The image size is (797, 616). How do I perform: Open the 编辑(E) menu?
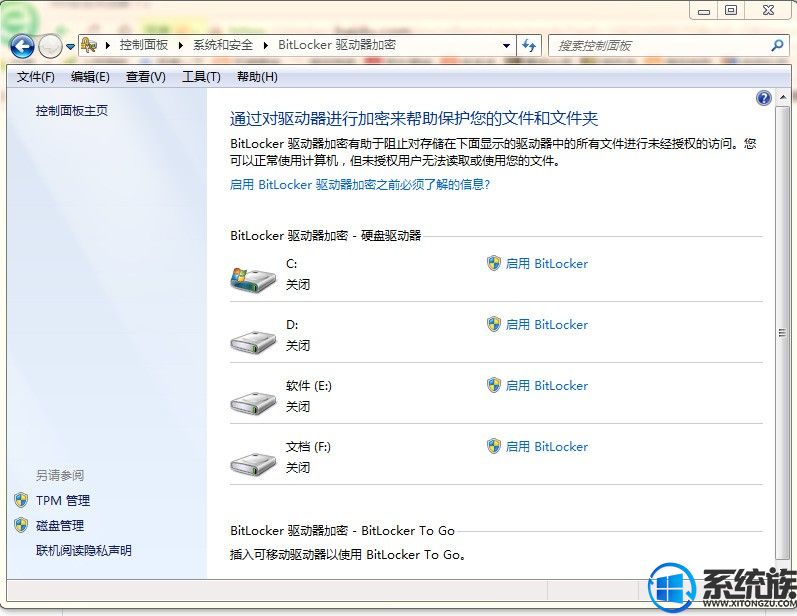click(90, 77)
